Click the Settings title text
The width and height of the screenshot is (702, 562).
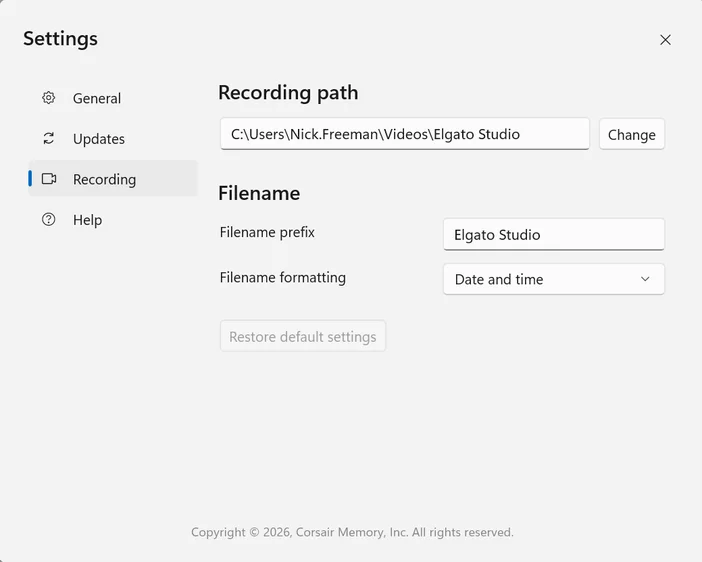point(60,39)
